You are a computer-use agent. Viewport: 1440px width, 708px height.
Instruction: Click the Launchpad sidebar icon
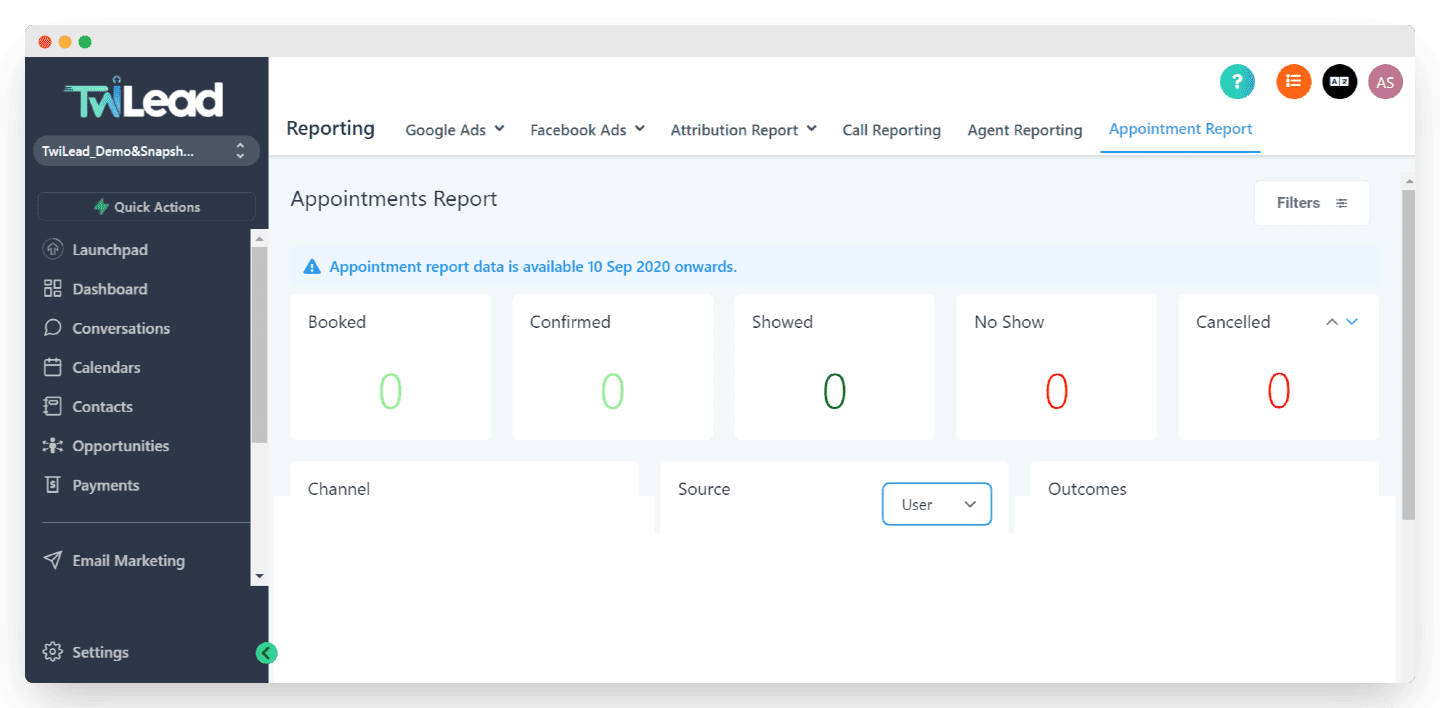(53, 250)
